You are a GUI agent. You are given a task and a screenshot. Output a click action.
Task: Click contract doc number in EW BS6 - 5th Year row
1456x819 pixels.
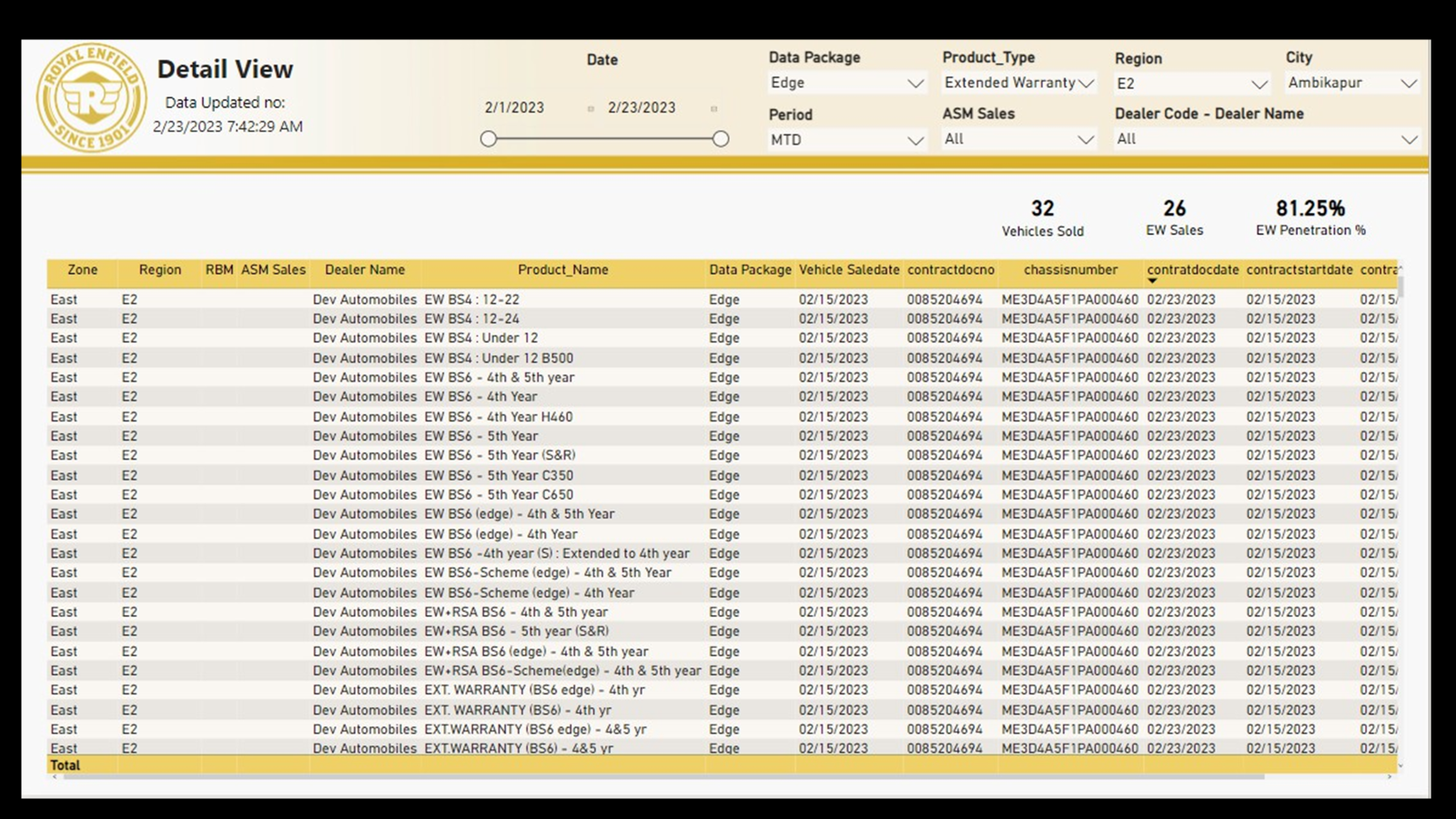[945, 436]
